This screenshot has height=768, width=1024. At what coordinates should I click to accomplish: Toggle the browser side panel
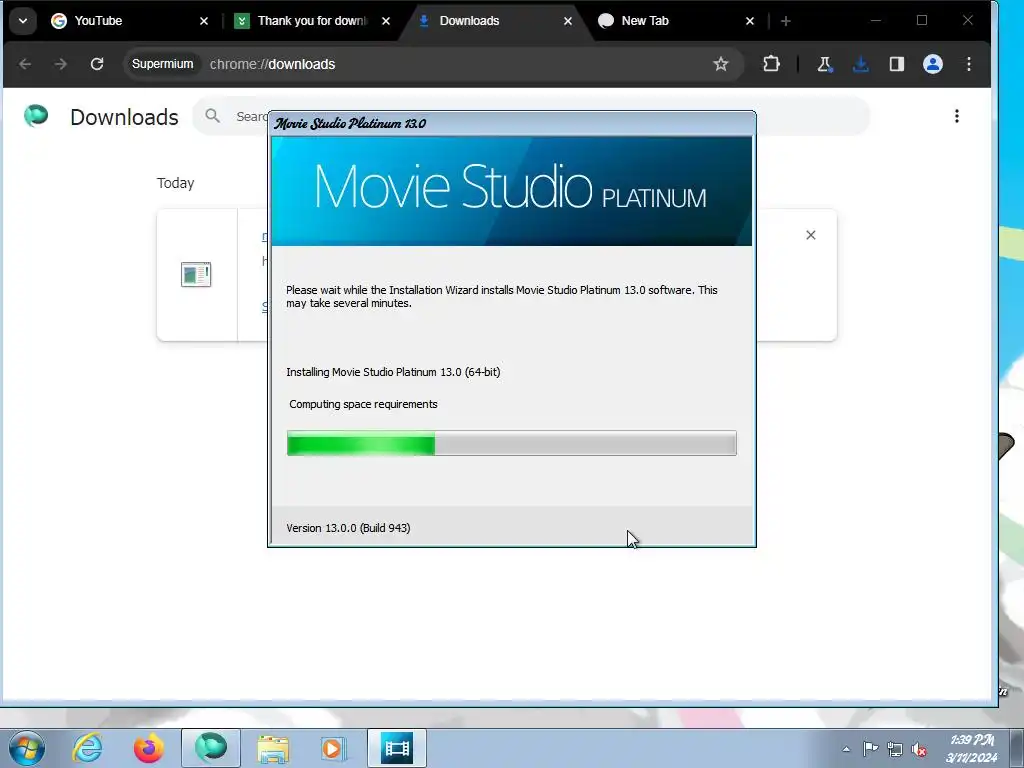pyautogui.click(x=897, y=64)
